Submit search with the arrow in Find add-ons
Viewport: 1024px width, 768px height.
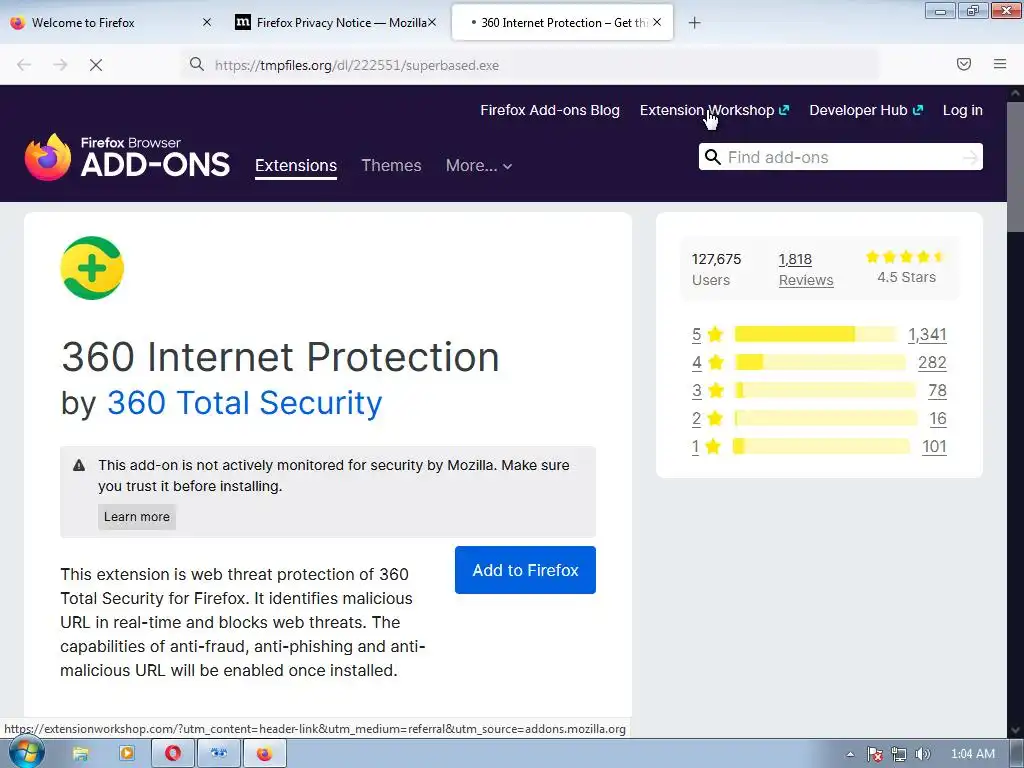click(970, 157)
